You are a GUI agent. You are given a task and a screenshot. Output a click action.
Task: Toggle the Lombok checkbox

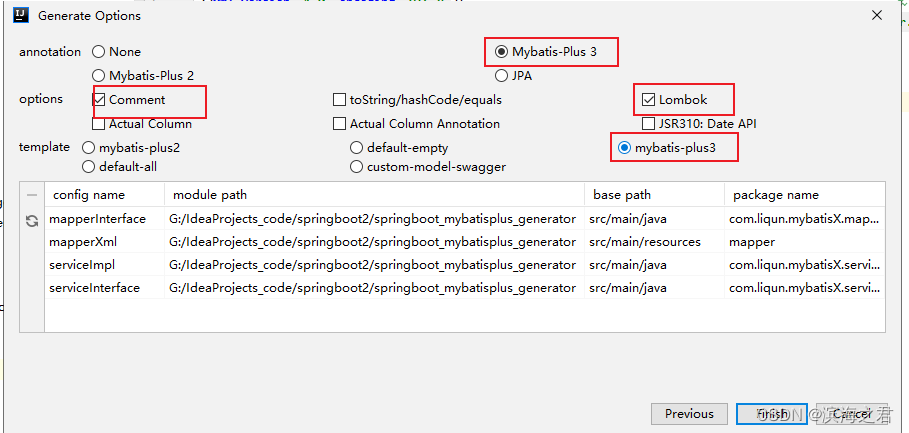(x=649, y=100)
